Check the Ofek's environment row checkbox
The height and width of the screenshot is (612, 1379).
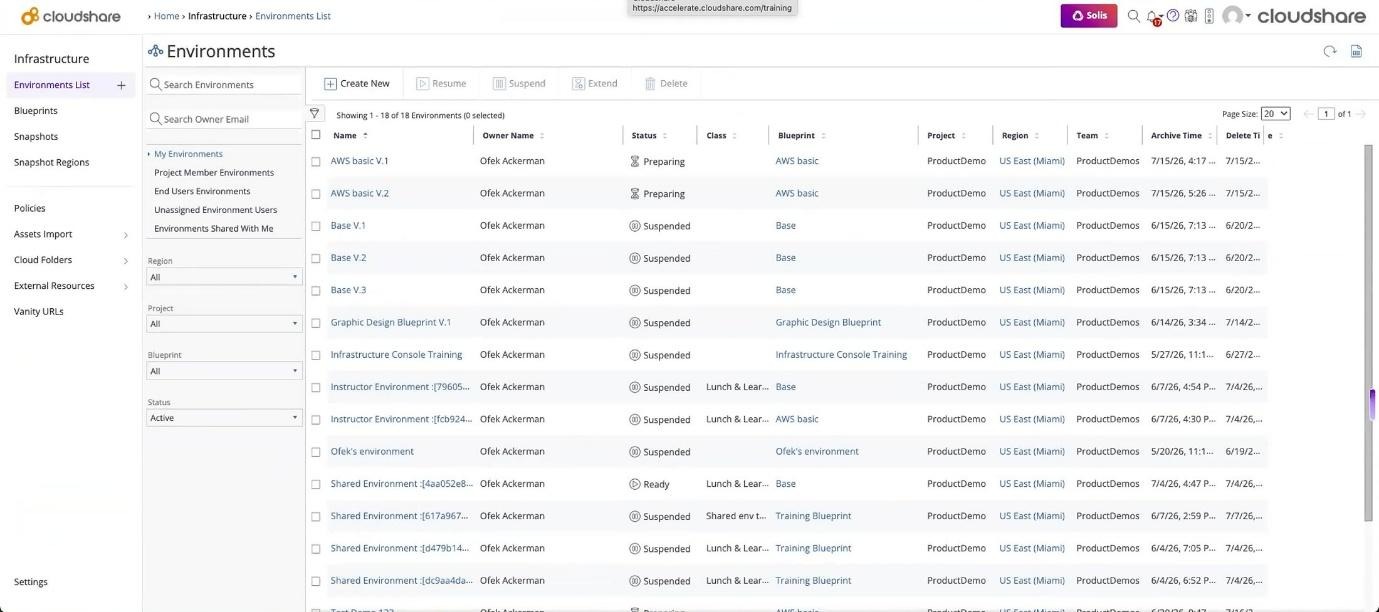coord(316,452)
